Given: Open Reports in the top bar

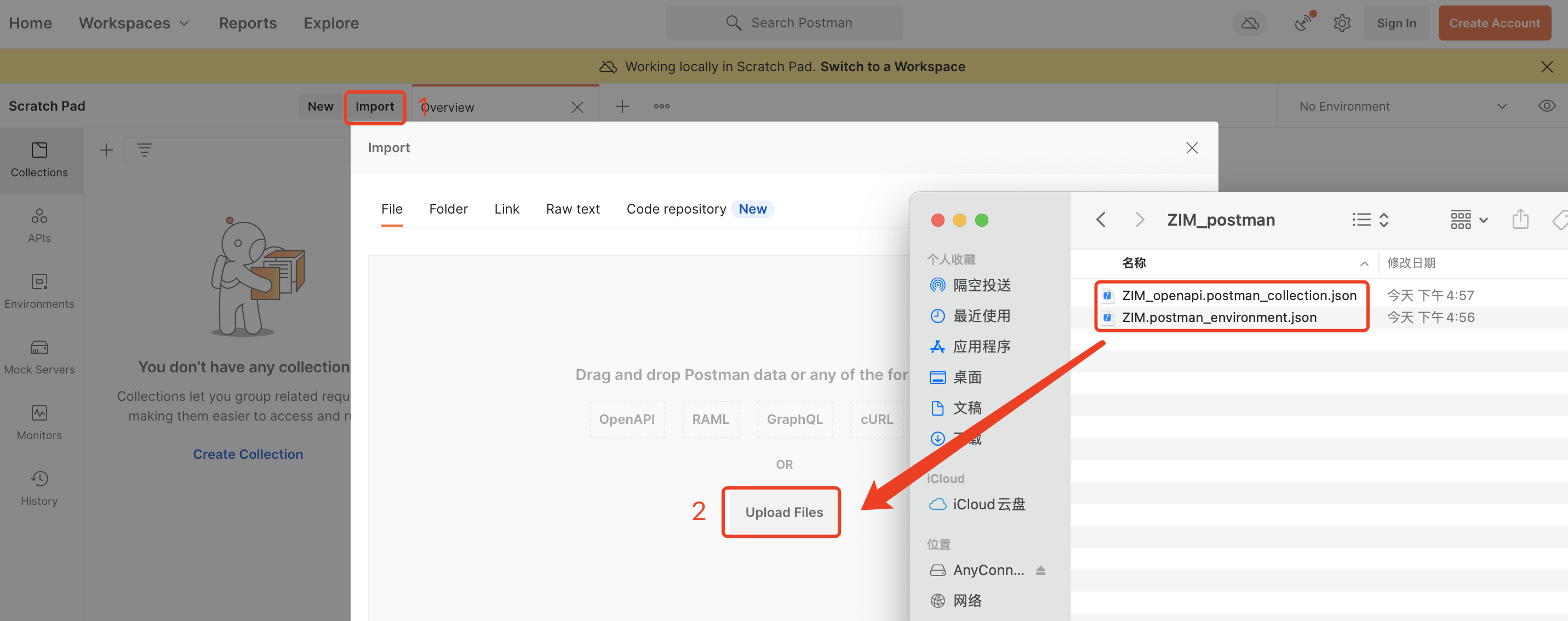Looking at the screenshot, I should click(x=247, y=23).
